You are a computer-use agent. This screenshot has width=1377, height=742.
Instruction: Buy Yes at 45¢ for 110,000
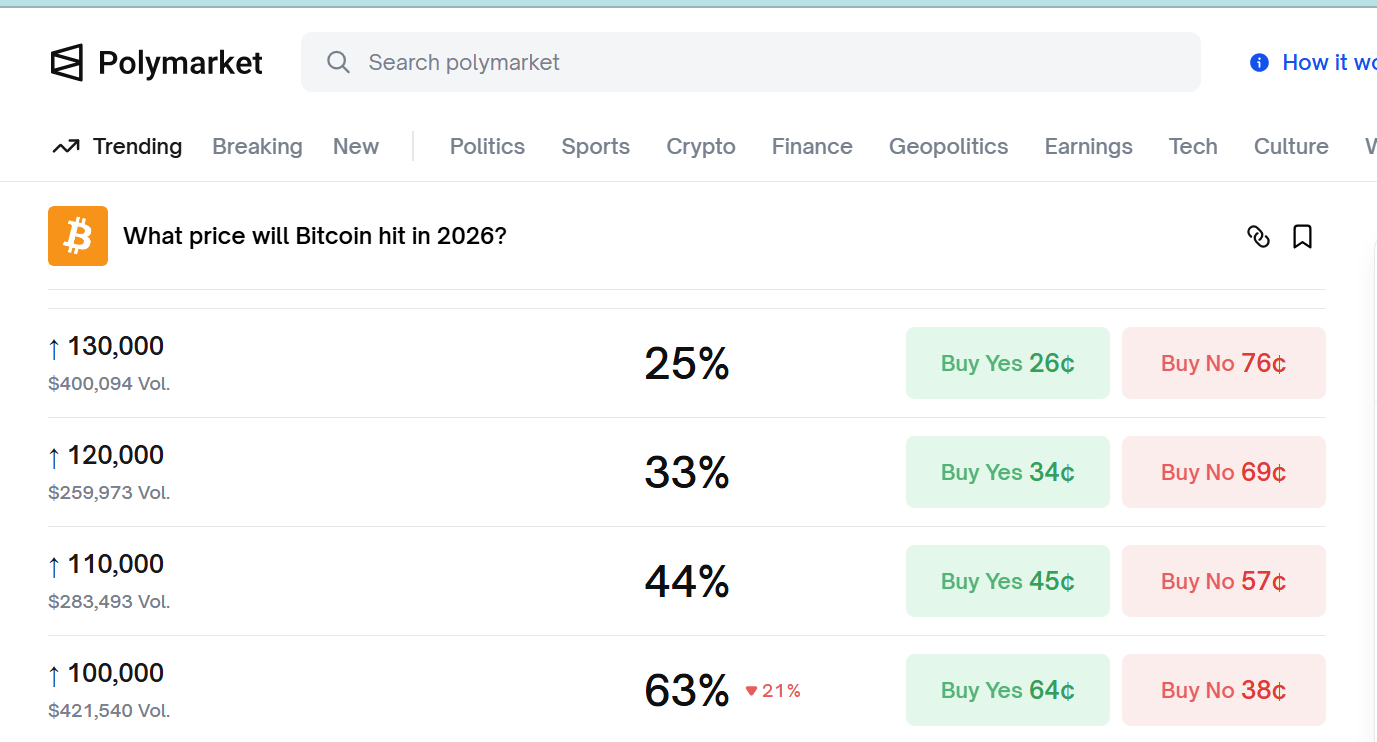coord(1007,581)
